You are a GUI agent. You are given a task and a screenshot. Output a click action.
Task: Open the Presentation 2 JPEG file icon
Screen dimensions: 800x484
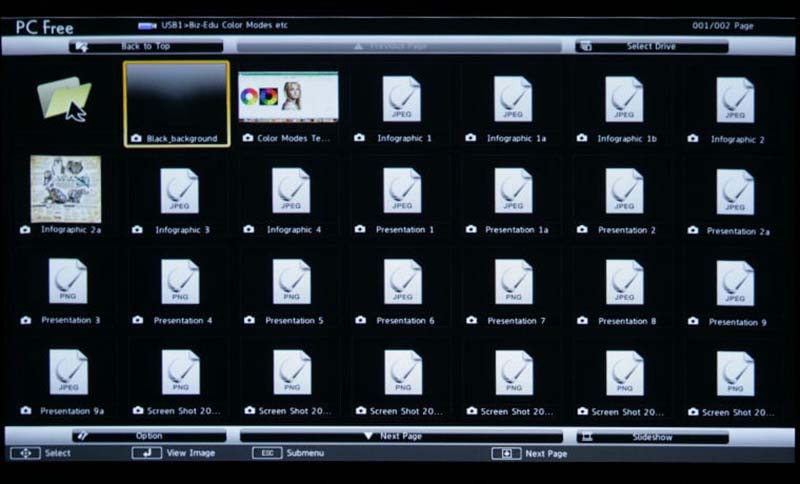click(x=624, y=191)
